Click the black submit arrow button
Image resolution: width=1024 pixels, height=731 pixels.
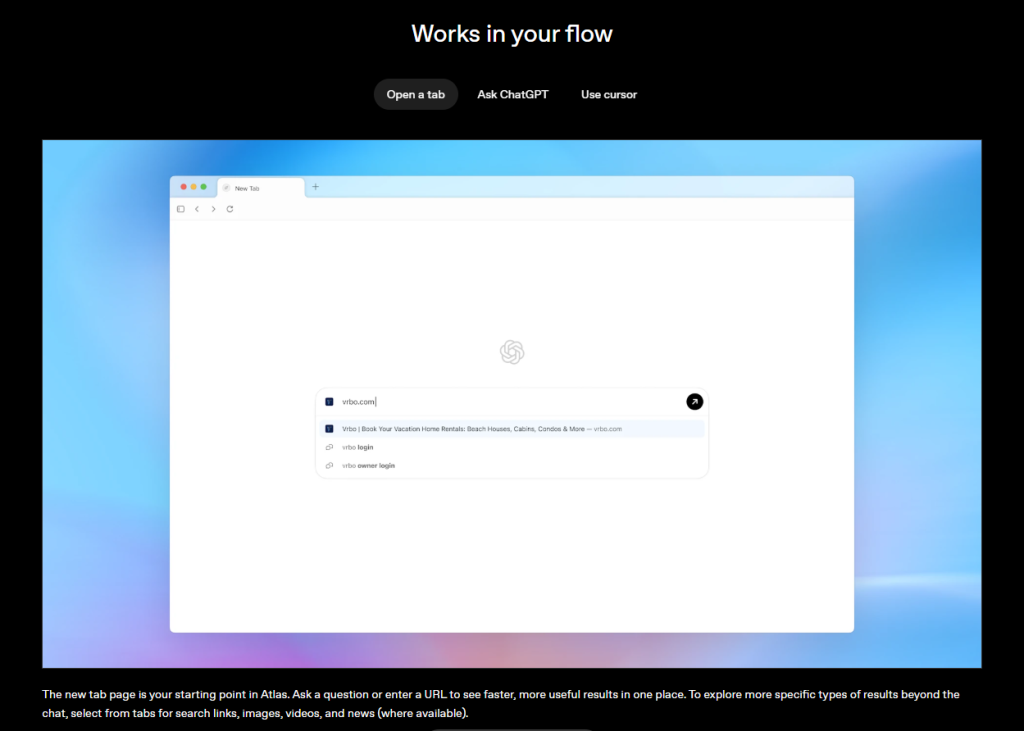(694, 401)
